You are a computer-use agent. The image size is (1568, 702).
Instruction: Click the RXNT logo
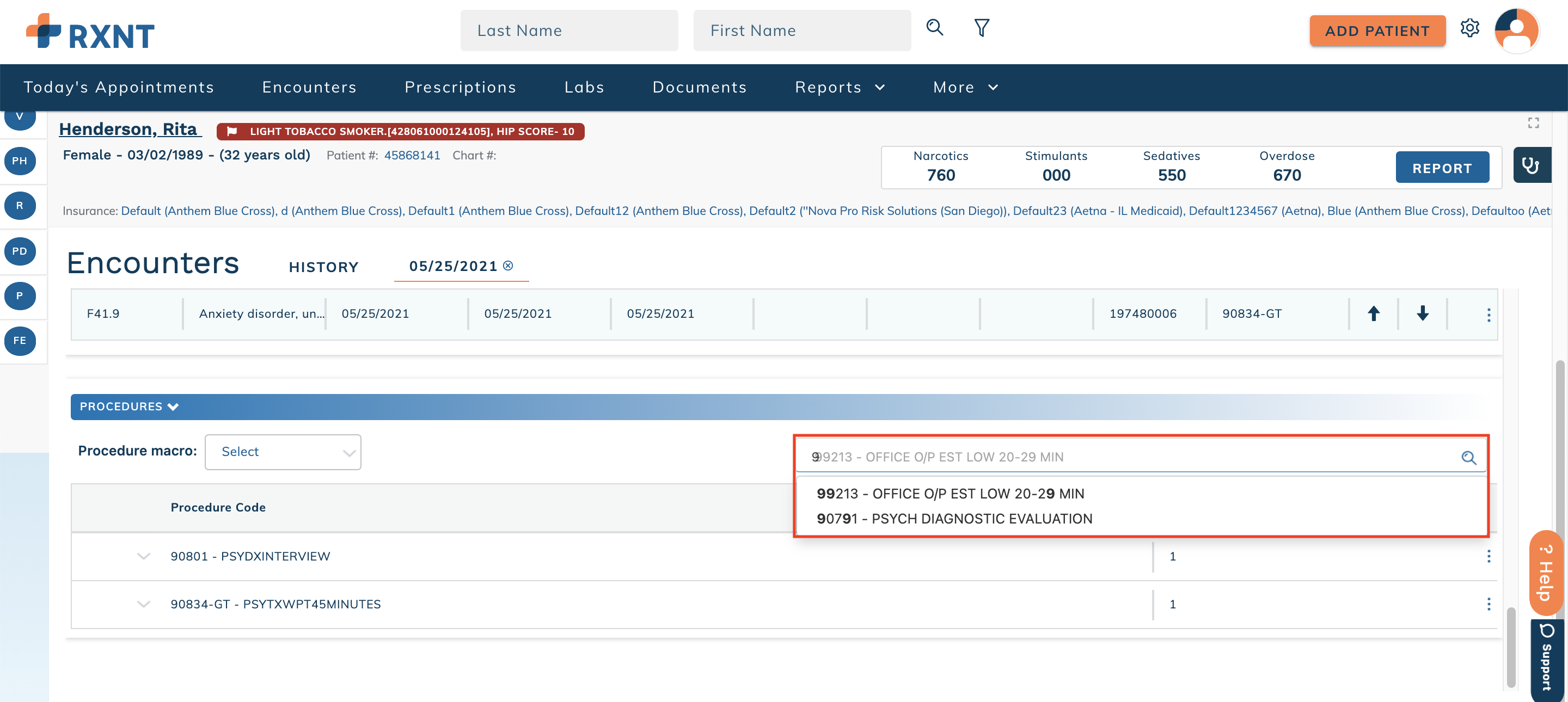(x=90, y=32)
